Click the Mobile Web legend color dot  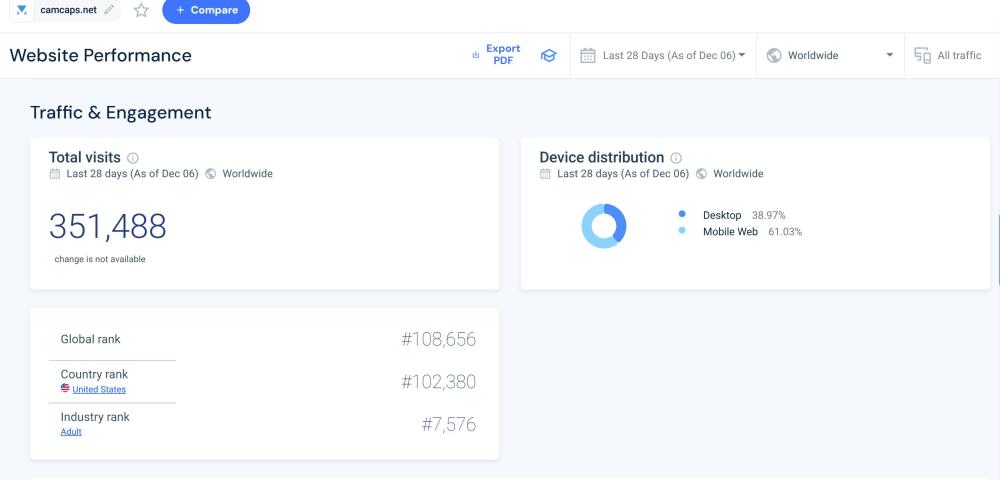pyautogui.click(x=682, y=231)
